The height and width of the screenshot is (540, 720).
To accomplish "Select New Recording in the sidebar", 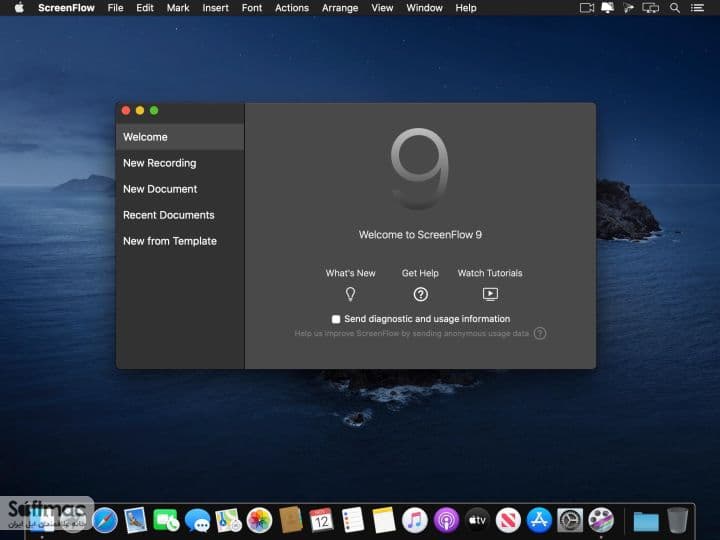I will (x=180, y=163).
